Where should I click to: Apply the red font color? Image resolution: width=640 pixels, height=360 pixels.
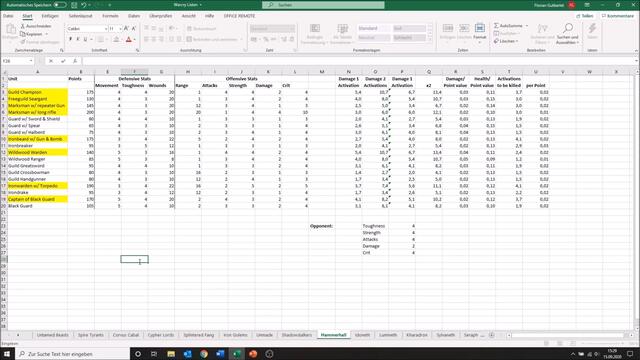click(129, 40)
